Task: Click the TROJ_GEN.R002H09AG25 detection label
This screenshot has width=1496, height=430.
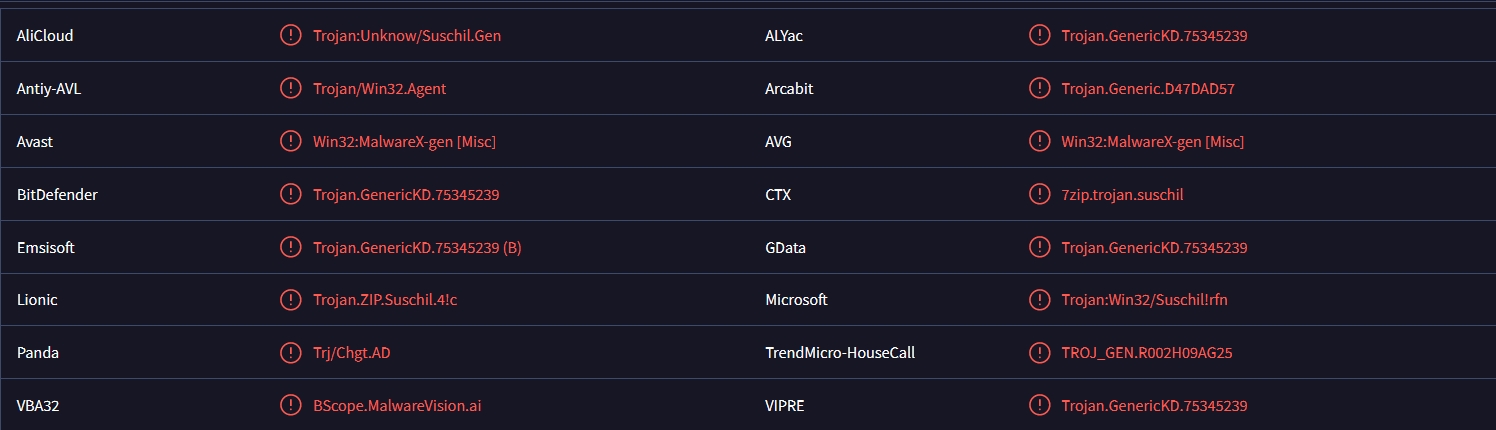Action: pos(1147,353)
